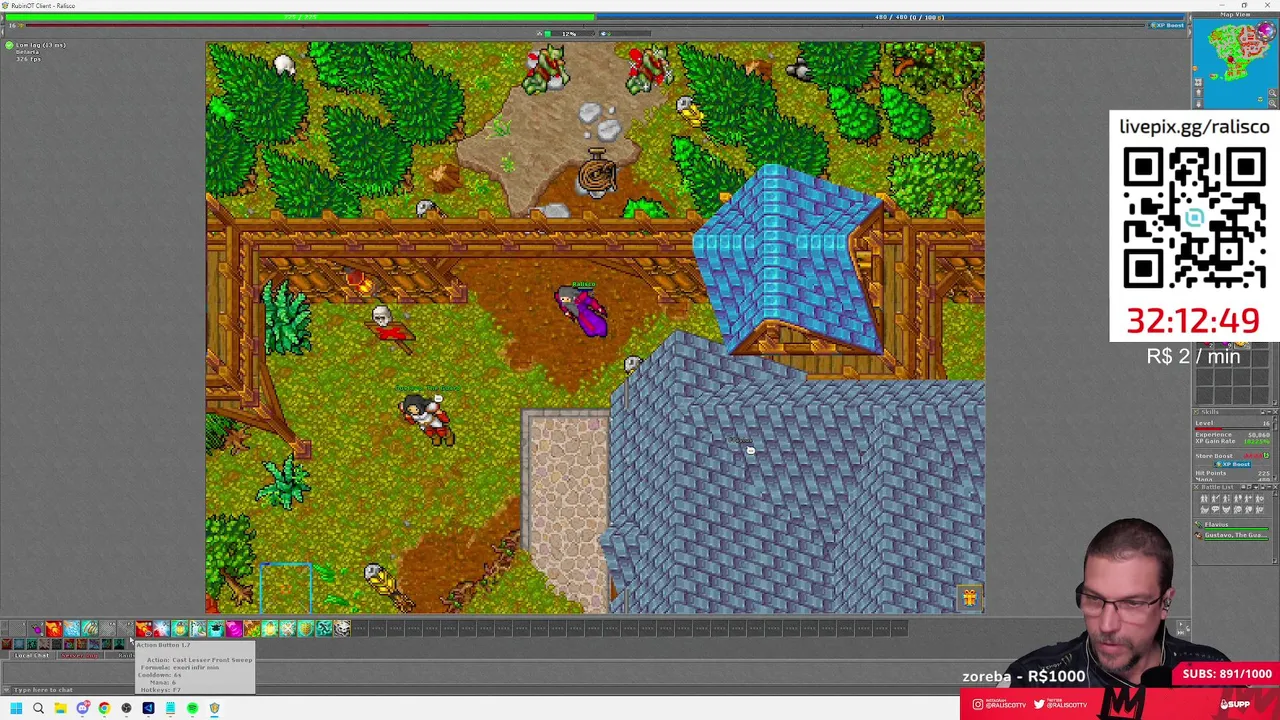
Task: Click the purple swirl small icon under the action bar
Action: tap(69, 644)
